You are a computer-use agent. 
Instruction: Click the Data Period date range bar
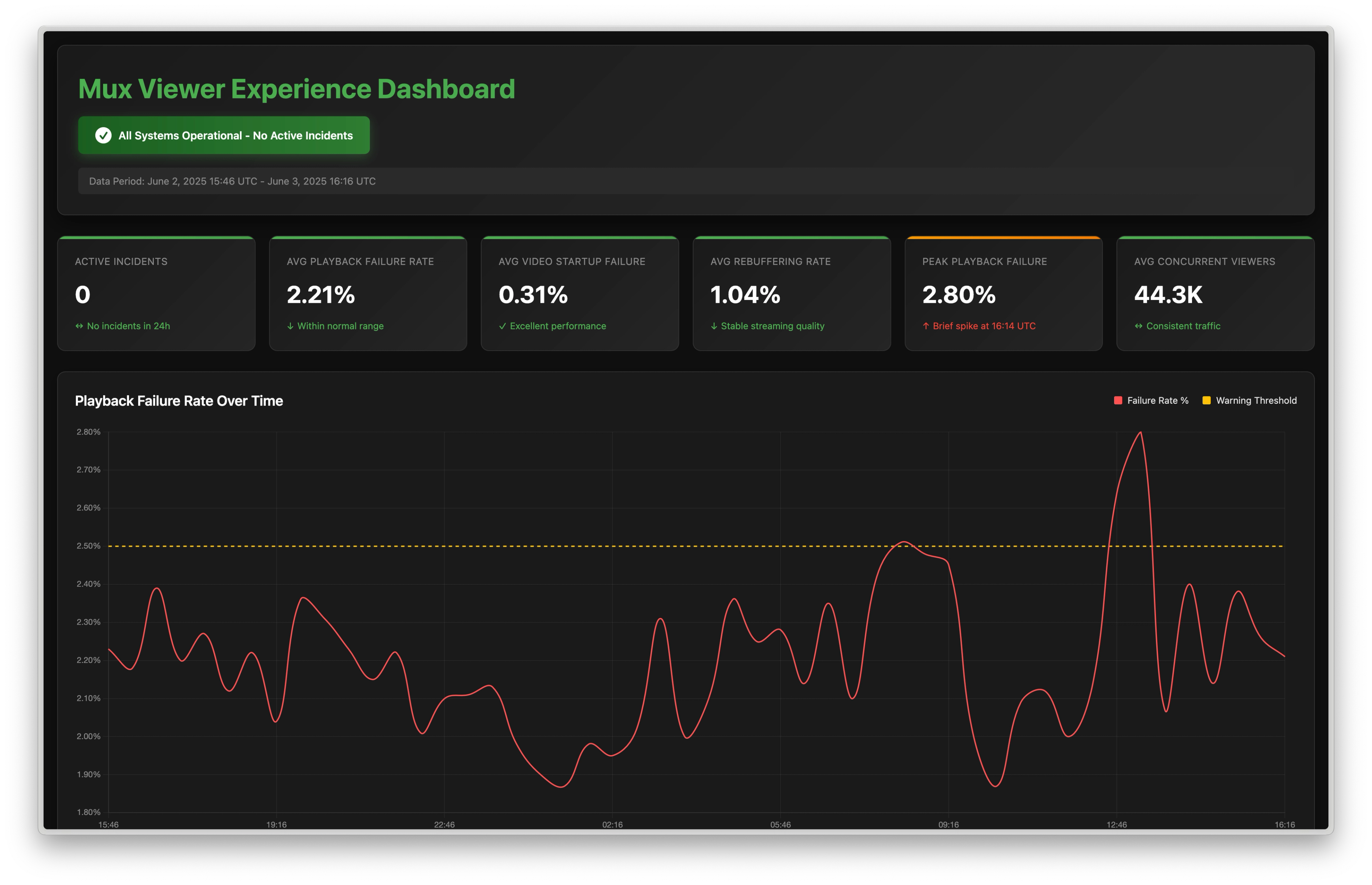click(232, 181)
